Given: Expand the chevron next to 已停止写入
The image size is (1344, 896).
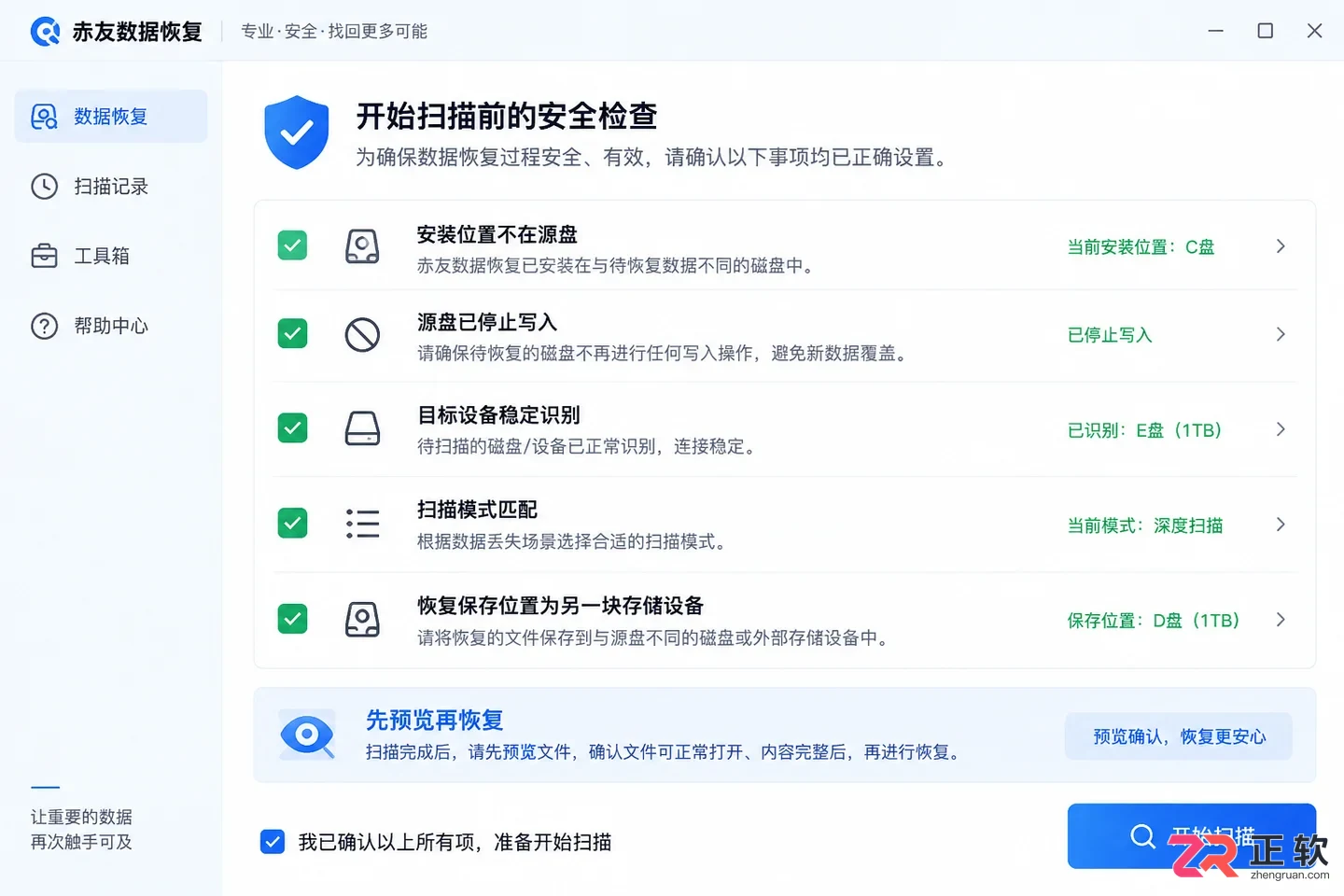Looking at the screenshot, I should tap(1281, 334).
